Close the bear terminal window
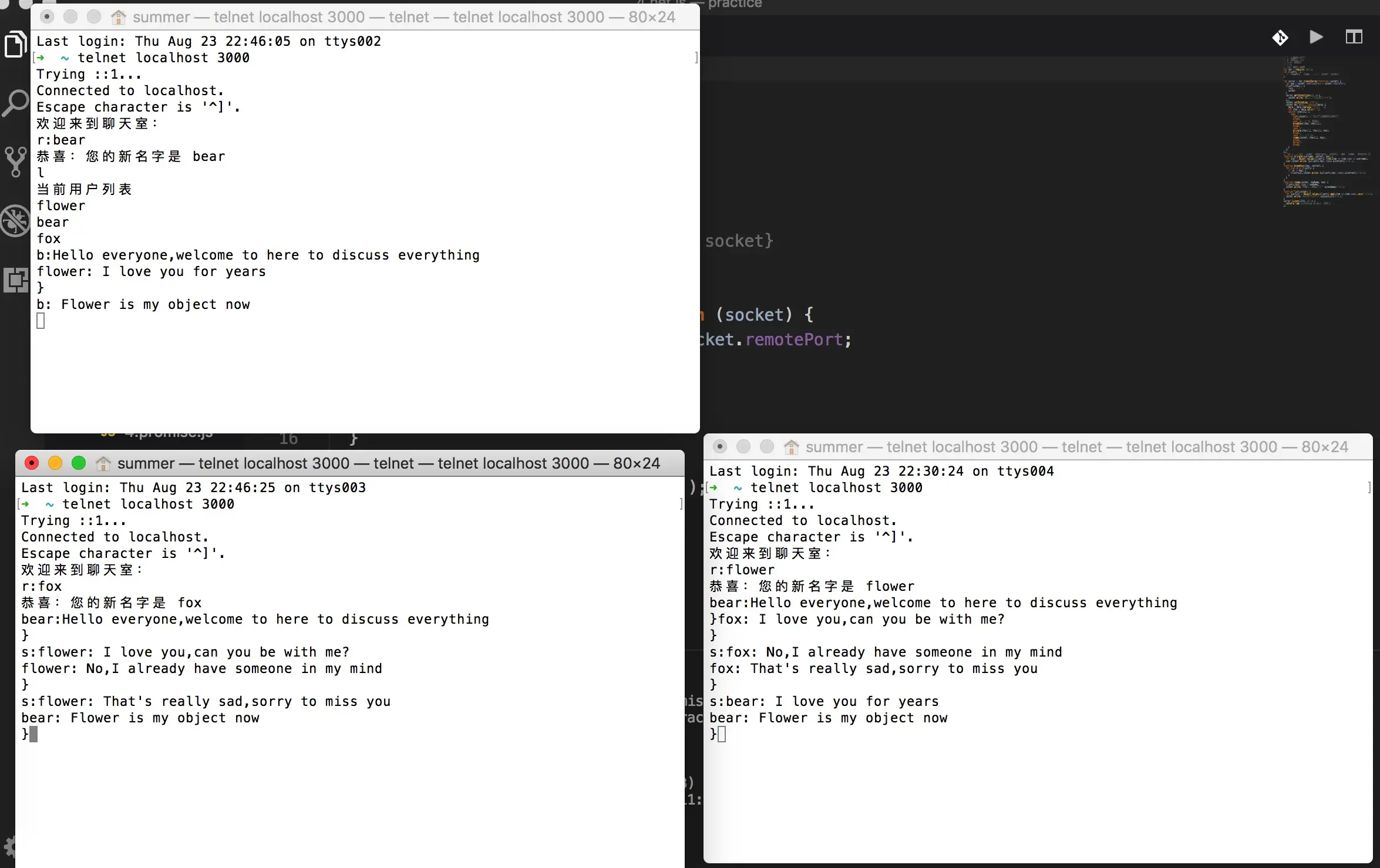This screenshot has height=868, width=1380. tap(47, 17)
